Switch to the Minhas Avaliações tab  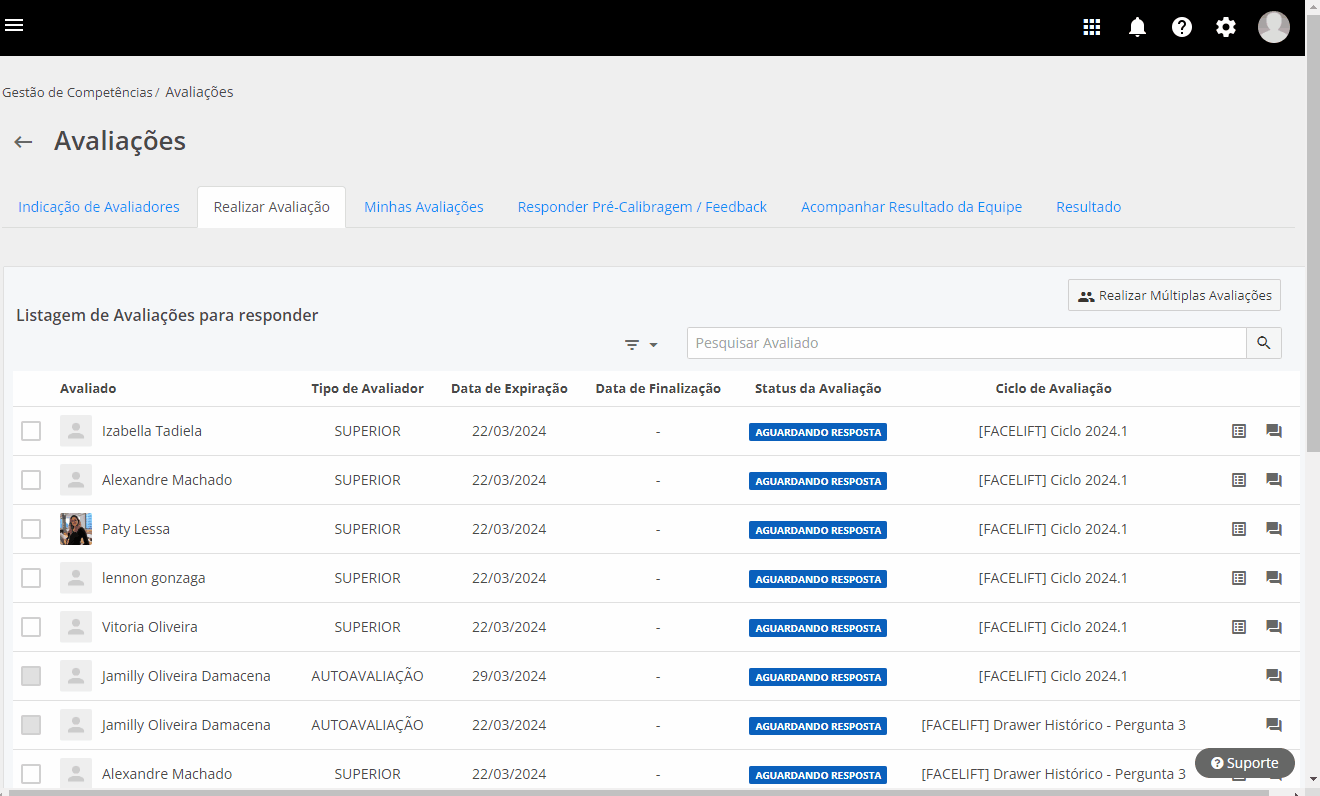tap(423, 207)
